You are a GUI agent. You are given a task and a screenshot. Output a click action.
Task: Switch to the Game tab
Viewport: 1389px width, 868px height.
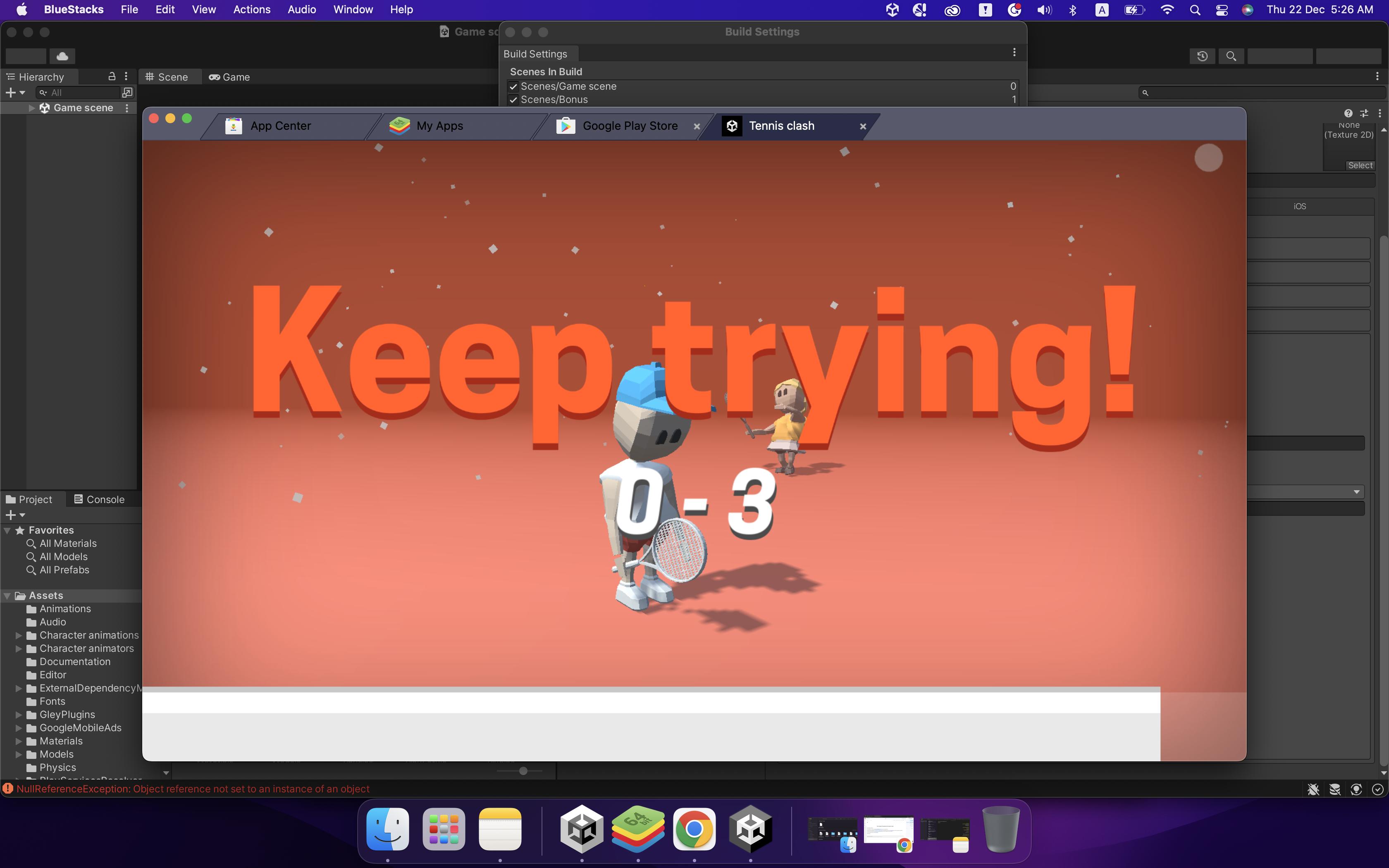click(x=230, y=77)
